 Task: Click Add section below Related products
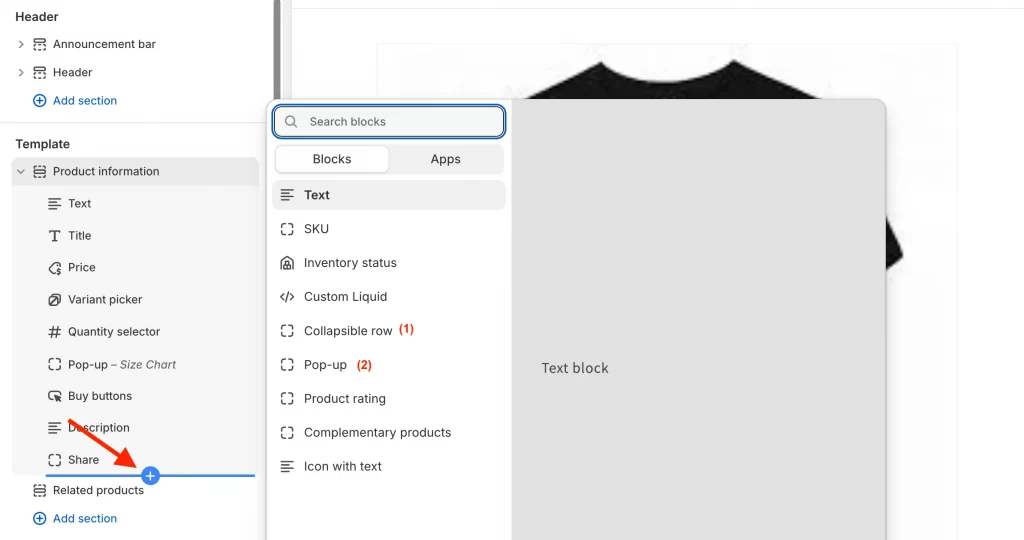click(75, 518)
